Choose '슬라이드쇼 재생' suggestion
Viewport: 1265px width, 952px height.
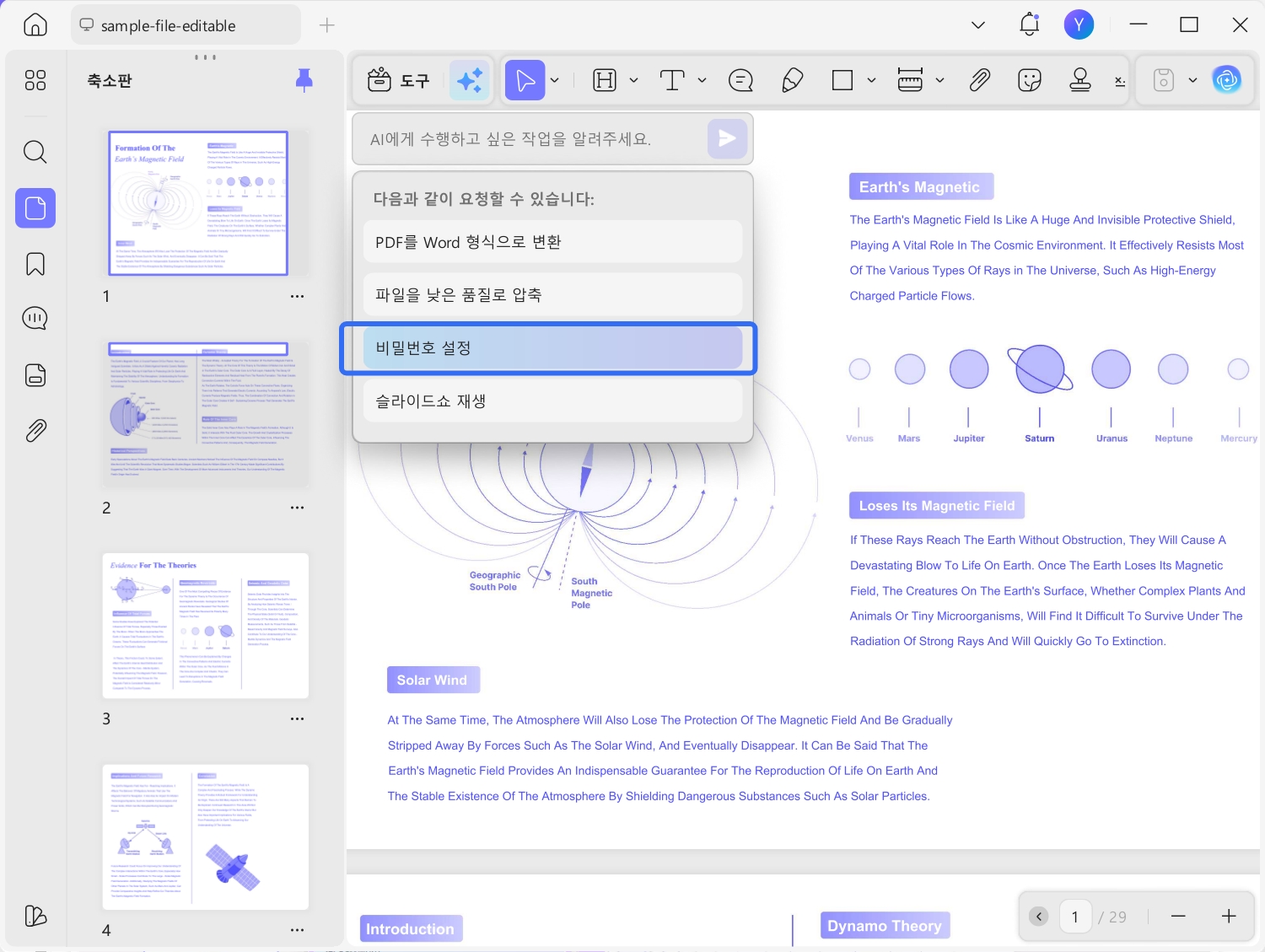(552, 401)
